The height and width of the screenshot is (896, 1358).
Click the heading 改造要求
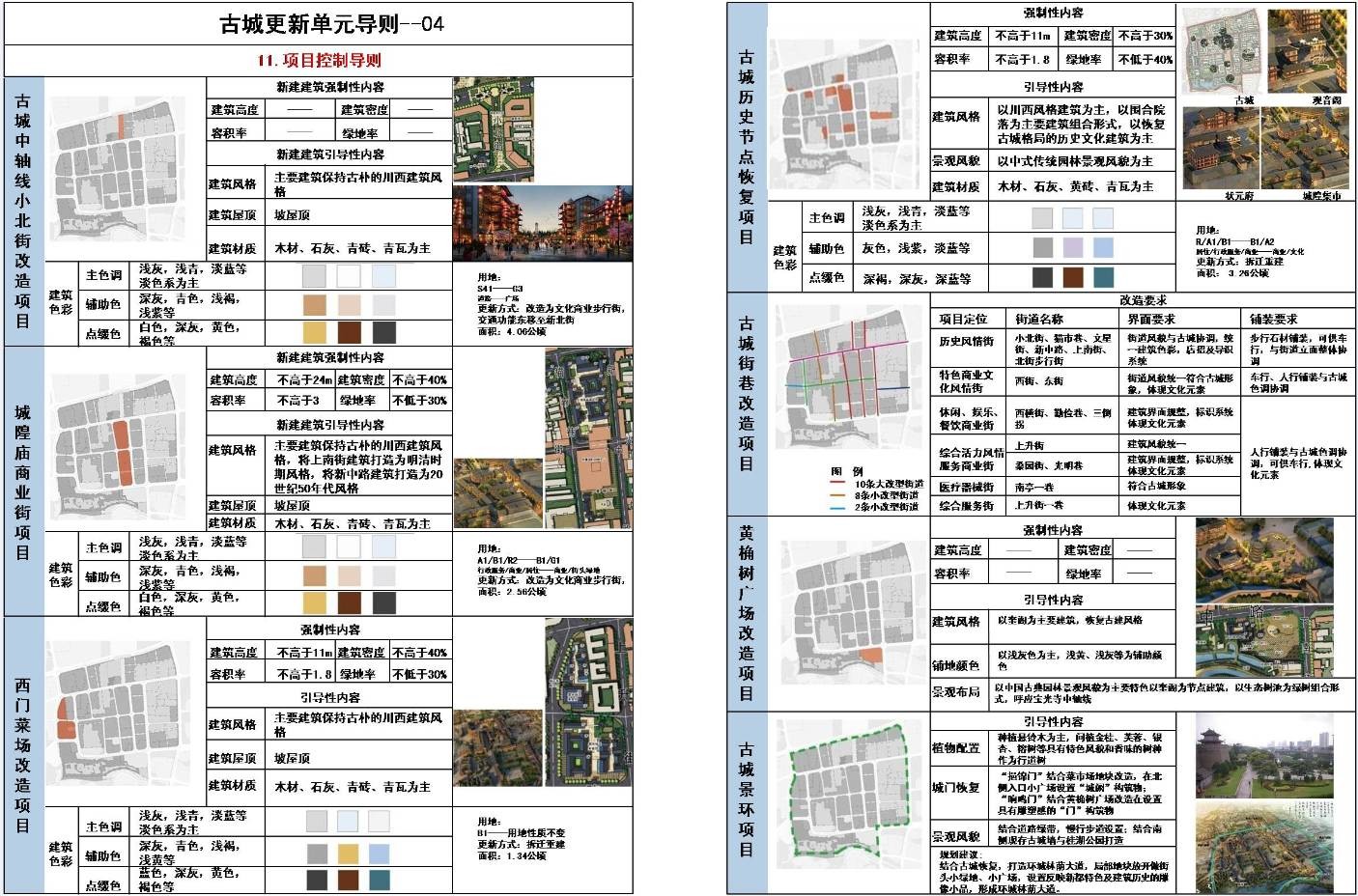1143,300
